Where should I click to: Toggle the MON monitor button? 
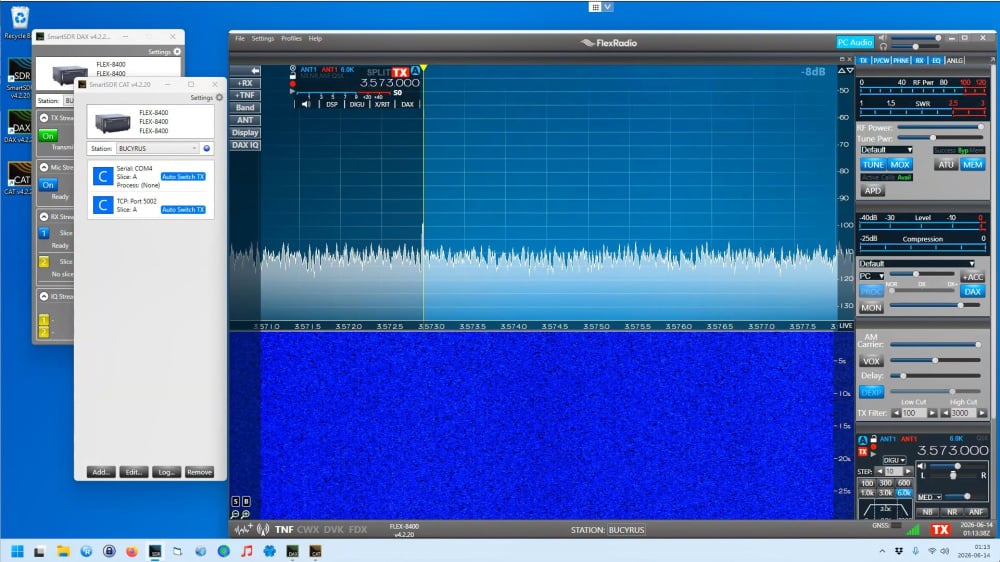[x=871, y=307]
